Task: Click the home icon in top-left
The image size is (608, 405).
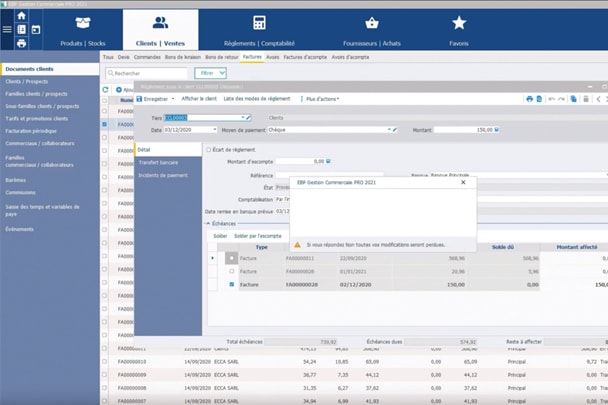Action: [22, 16]
